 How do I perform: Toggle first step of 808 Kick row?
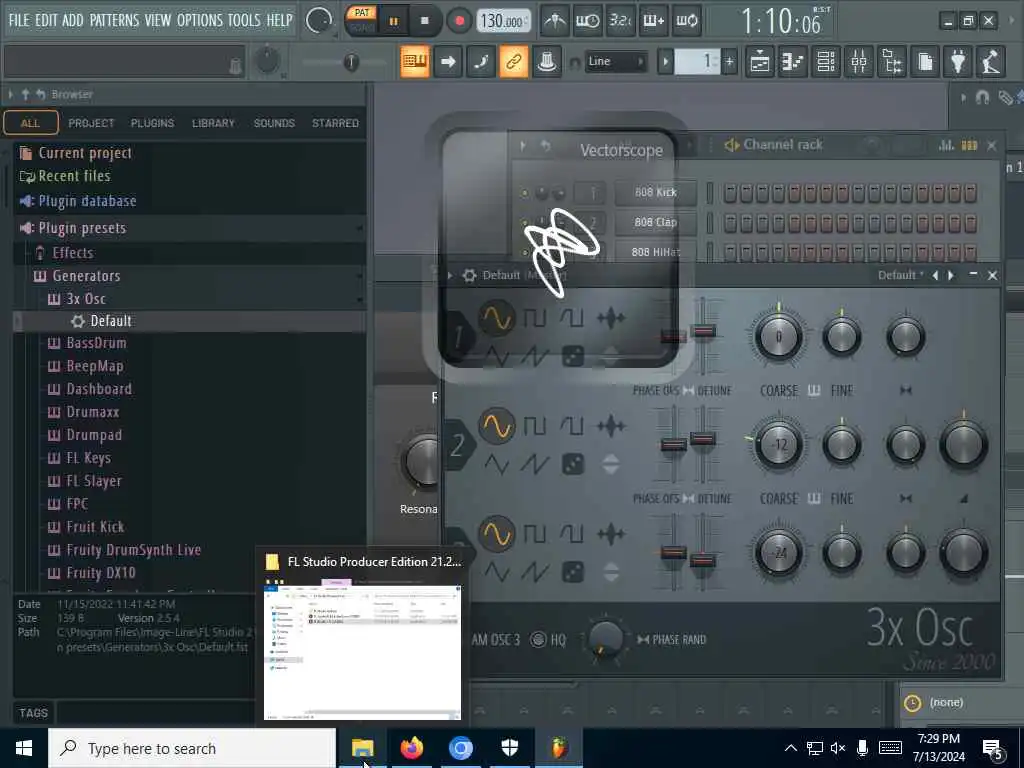[730, 193]
